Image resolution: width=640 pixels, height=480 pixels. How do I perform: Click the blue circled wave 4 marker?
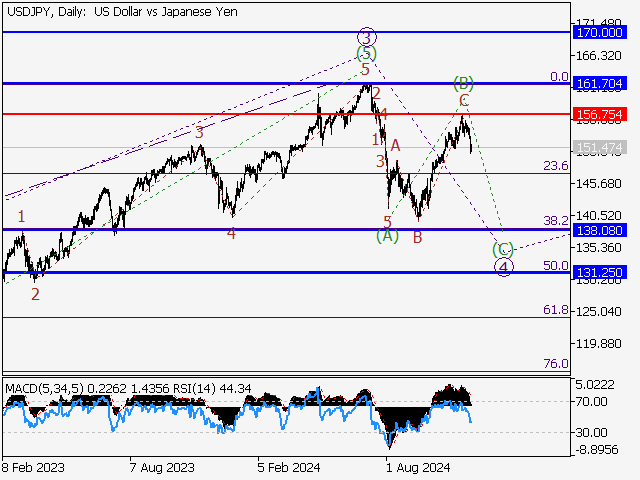coord(504,267)
